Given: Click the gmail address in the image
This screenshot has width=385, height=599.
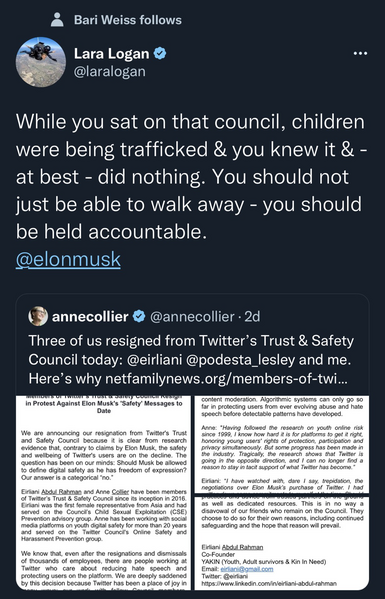Looking at the screenshot, I should tap(247, 569).
